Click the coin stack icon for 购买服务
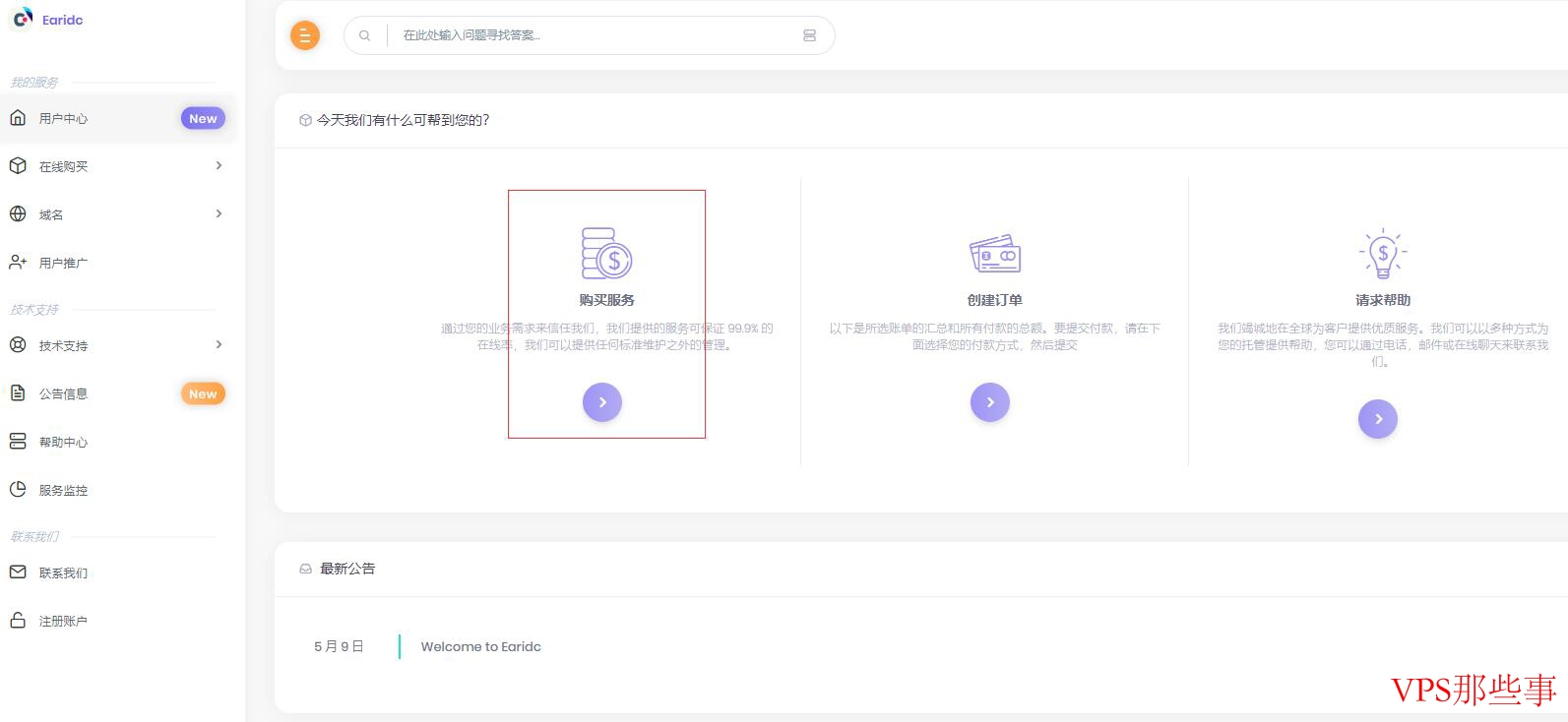Screen dimensions: 1568x722 pos(606,253)
